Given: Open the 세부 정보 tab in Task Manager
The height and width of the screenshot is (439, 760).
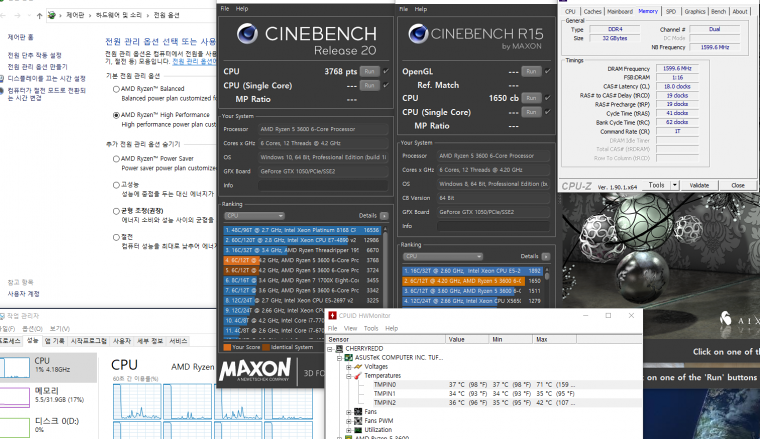Looking at the screenshot, I should (150, 341).
